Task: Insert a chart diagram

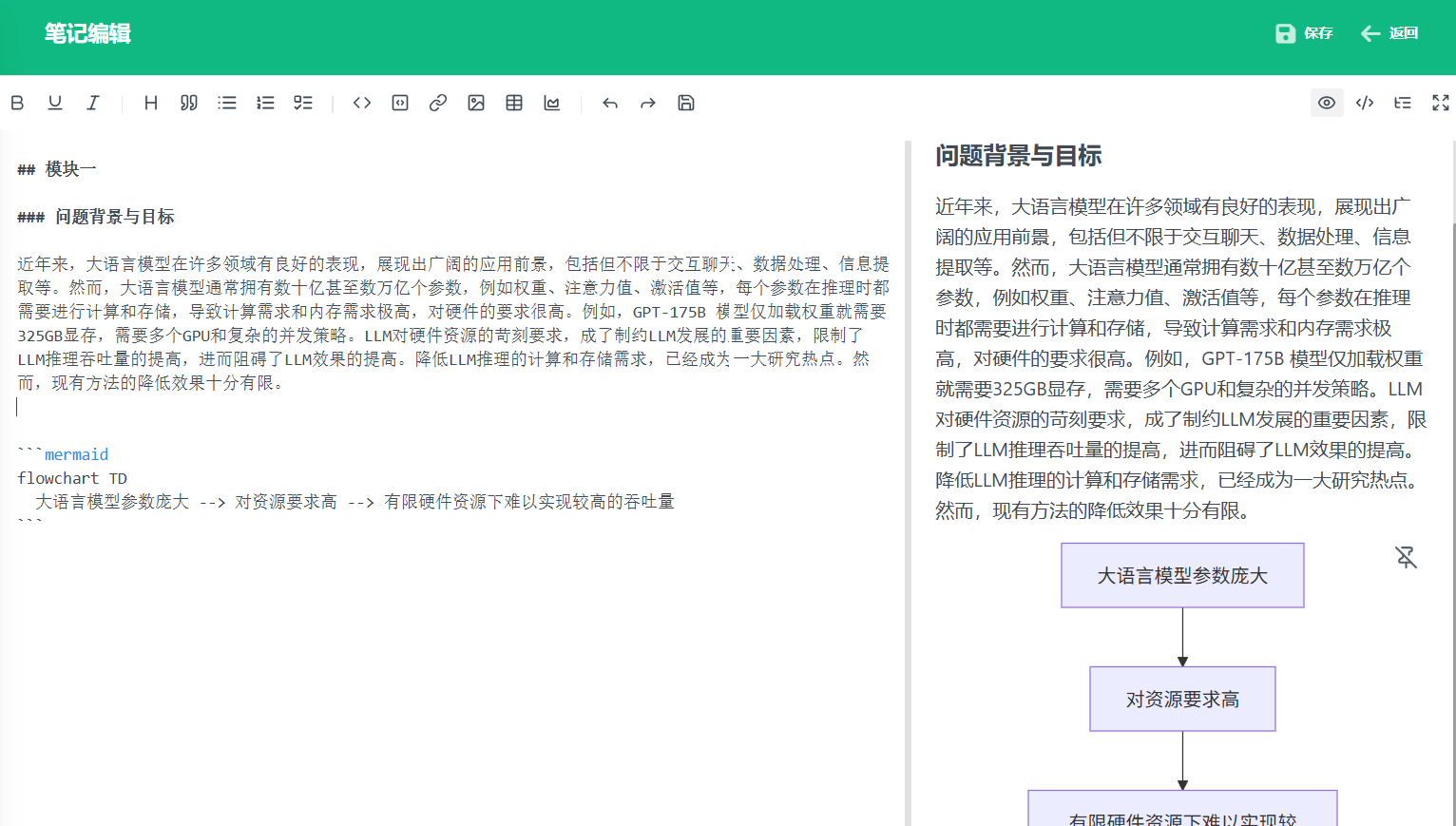Action: point(552,103)
